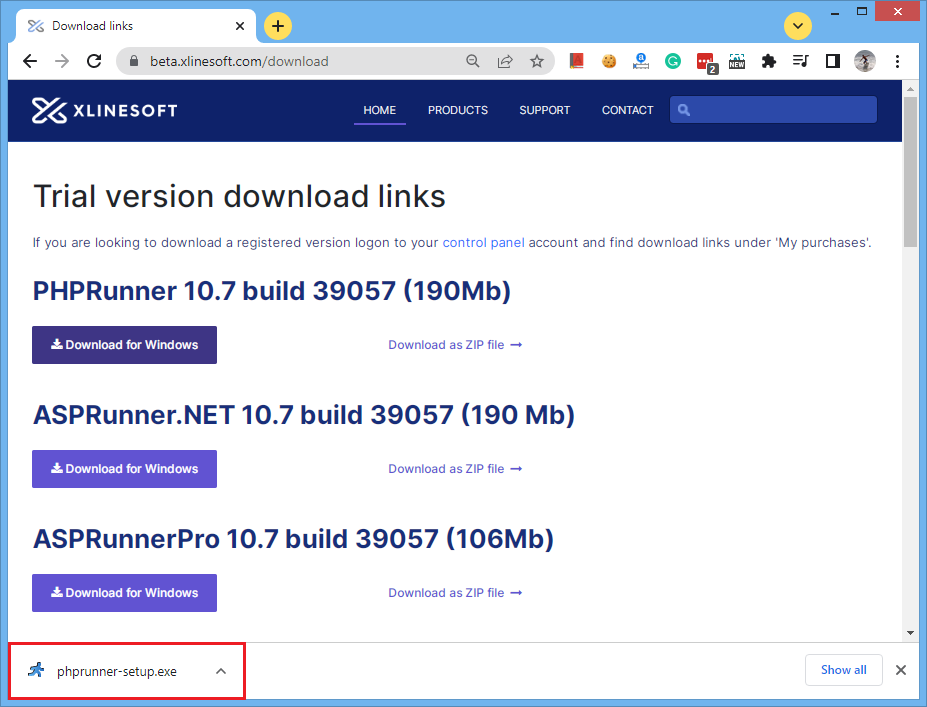The height and width of the screenshot is (707, 927).
Task: Open the red extension with badge 2
Action: coord(706,62)
